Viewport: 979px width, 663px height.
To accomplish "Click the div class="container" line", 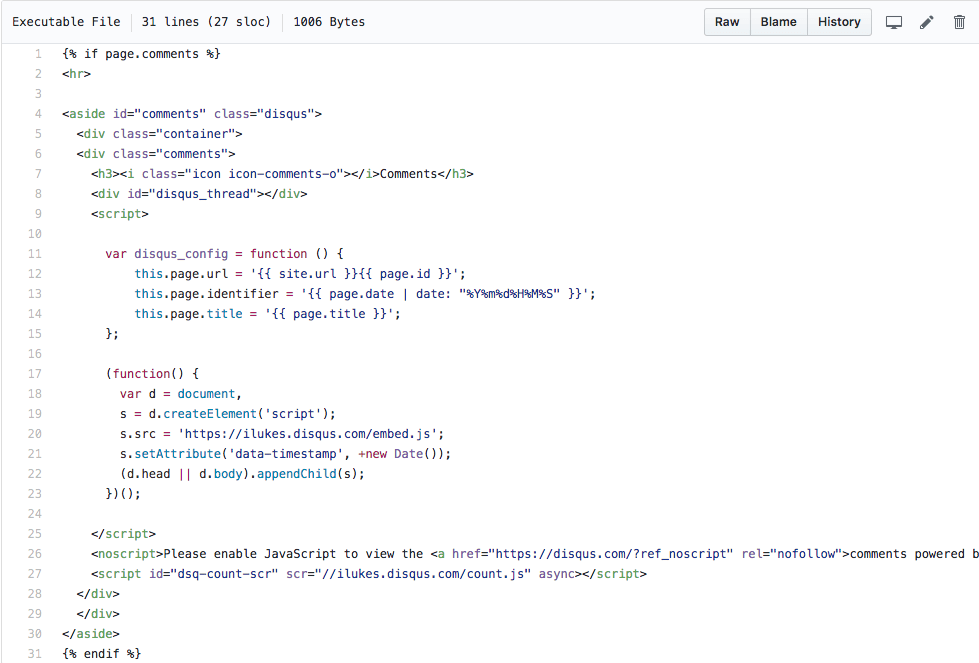I will click(x=159, y=134).
